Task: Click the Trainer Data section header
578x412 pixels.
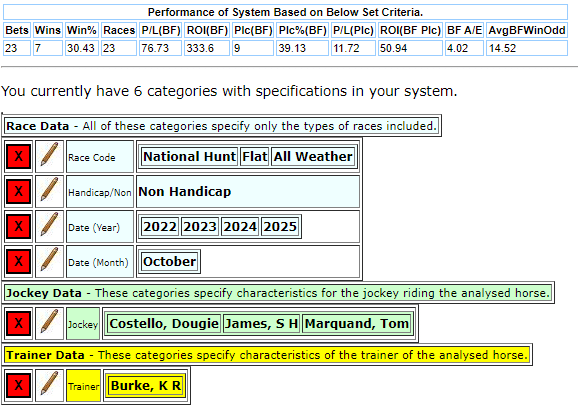Action: [x=267, y=355]
